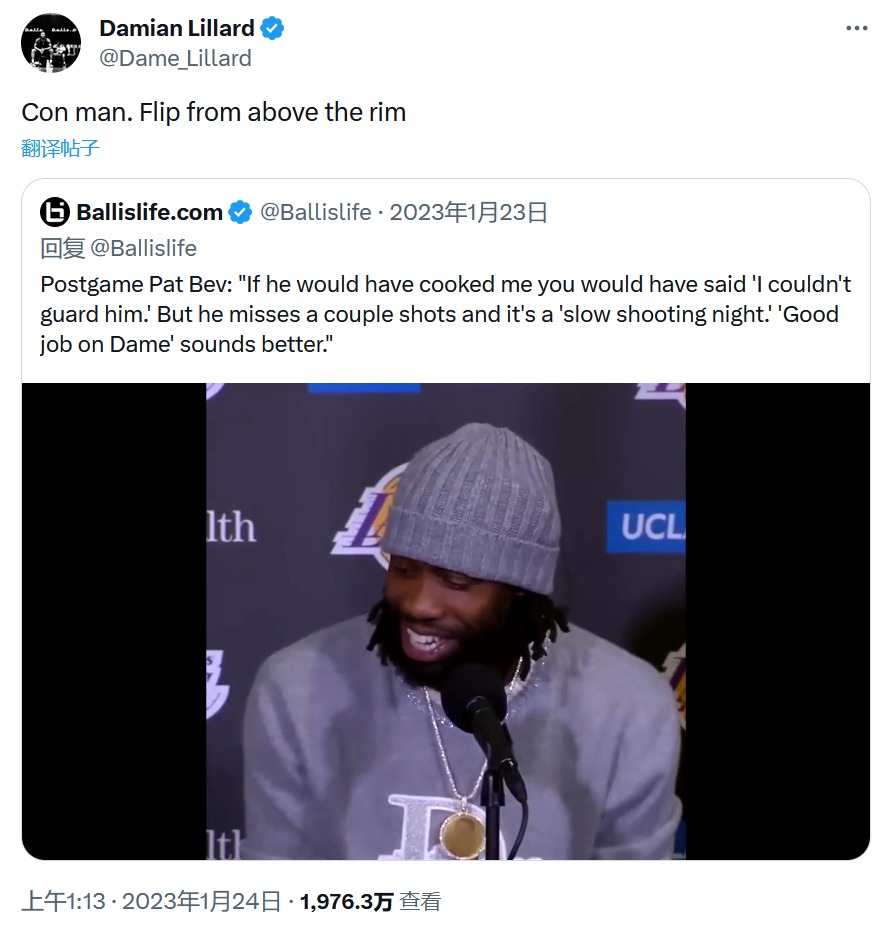Click the Ballislife.com verified badge

(240, 212)
